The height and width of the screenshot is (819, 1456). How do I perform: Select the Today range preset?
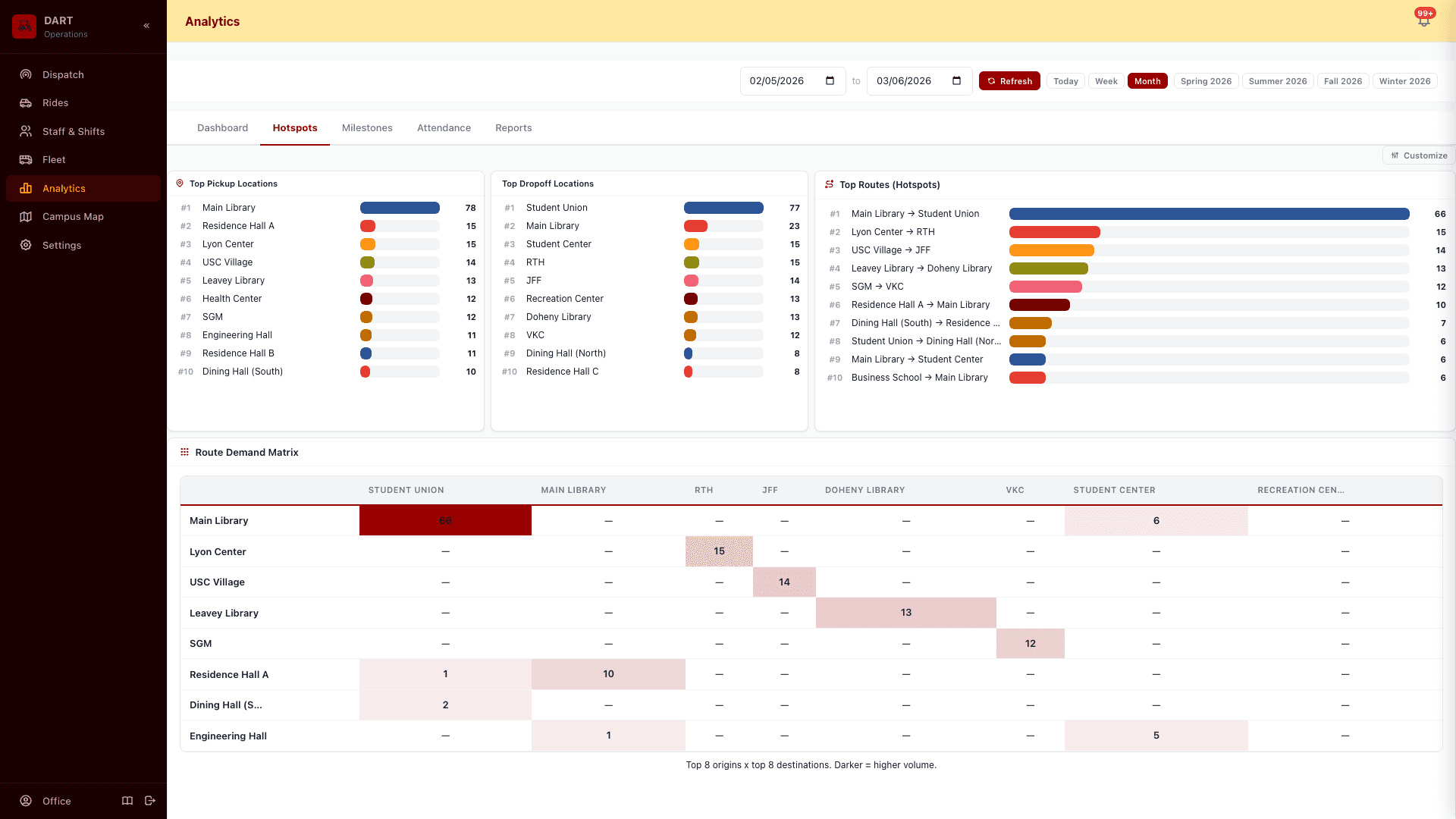[1065, 81]
